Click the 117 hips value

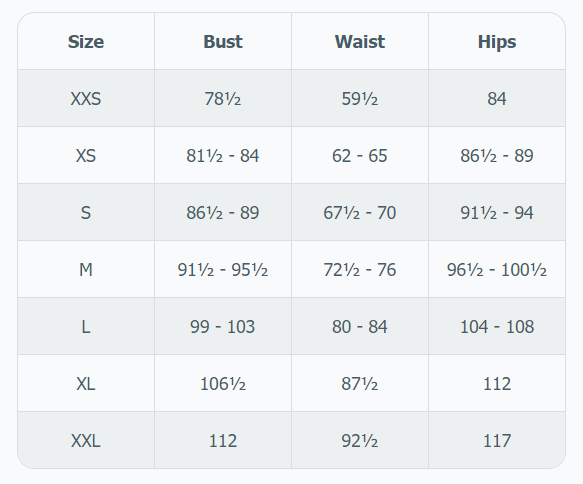(497, 441)
